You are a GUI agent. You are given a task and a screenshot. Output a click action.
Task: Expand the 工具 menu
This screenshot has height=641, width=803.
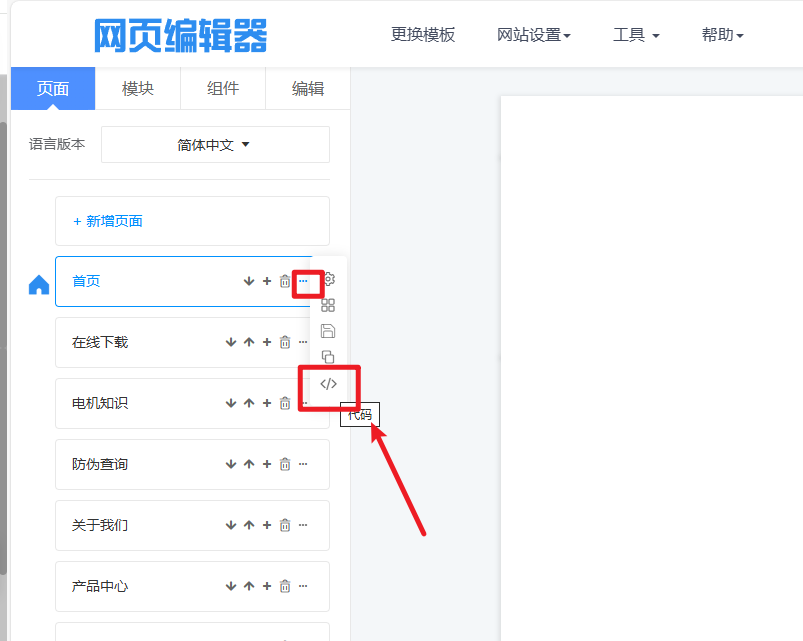[x=636, y=35]
